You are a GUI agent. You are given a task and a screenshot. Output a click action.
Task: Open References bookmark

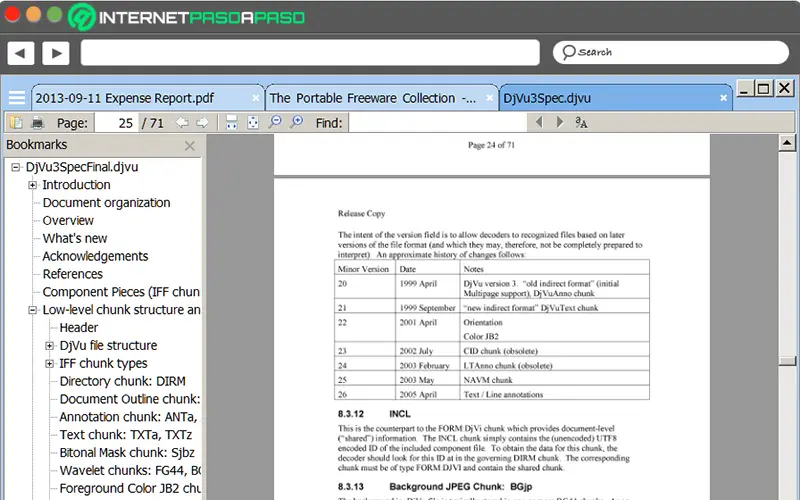(x=72, y=274)
